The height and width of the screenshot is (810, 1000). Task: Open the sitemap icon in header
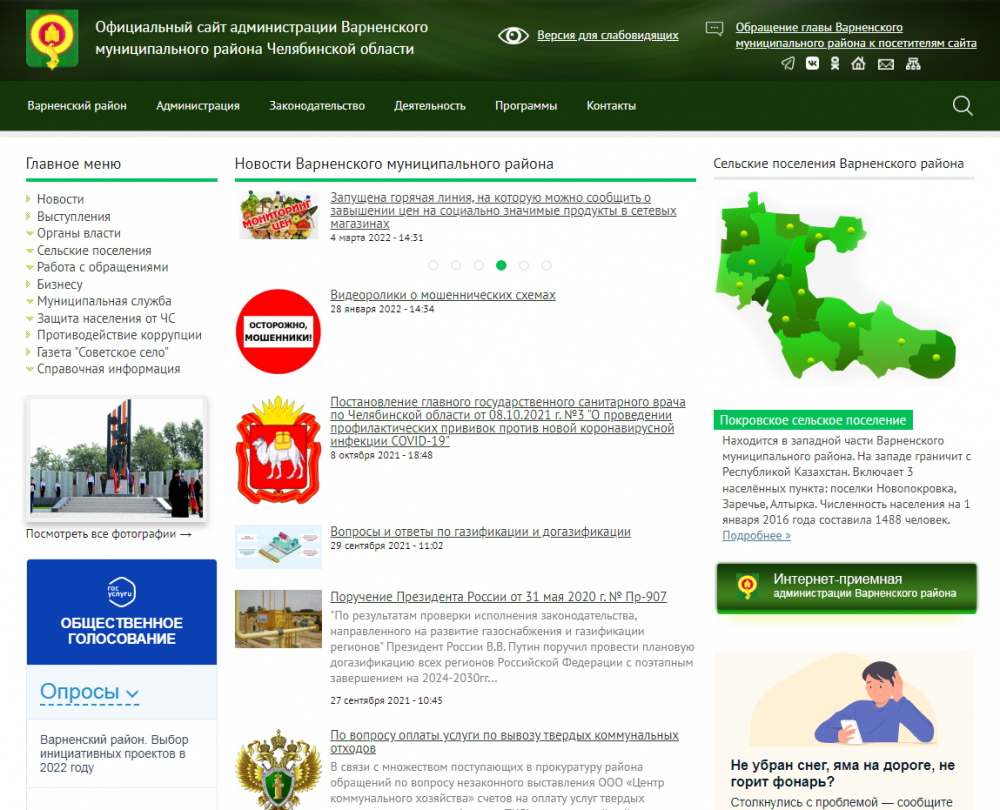(912, 64)
